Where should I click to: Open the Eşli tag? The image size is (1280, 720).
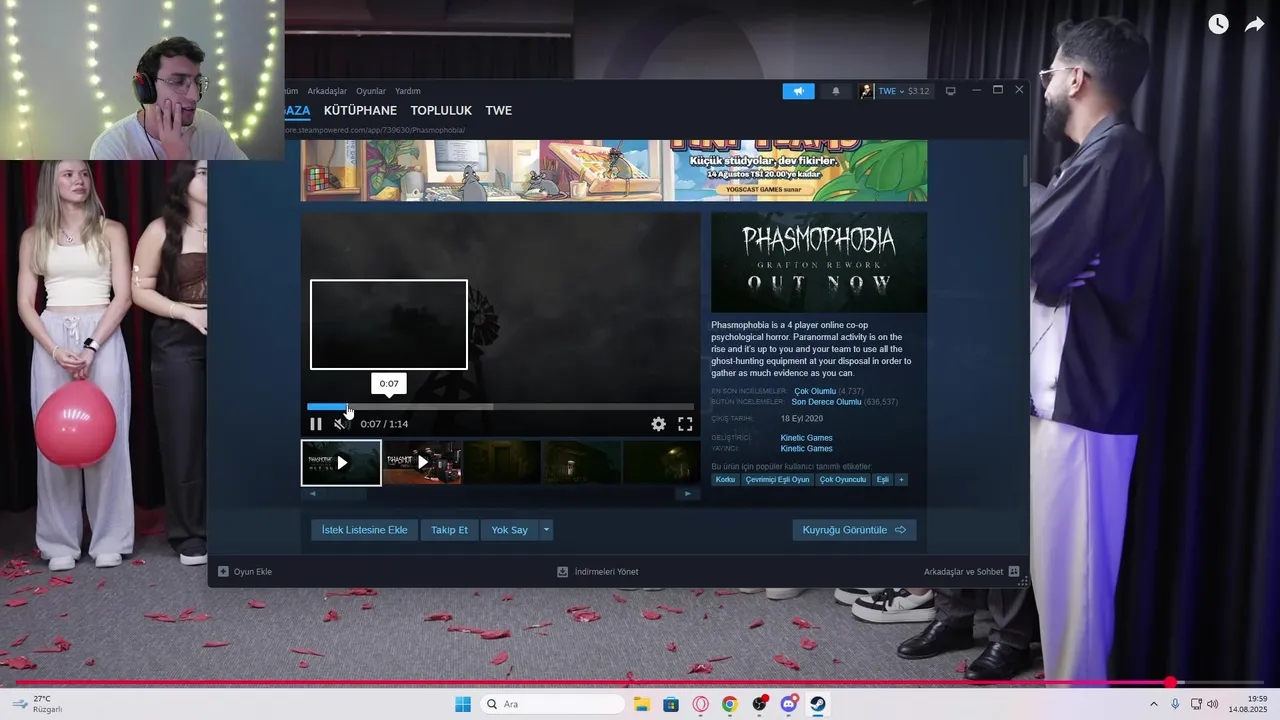[882, 480]
